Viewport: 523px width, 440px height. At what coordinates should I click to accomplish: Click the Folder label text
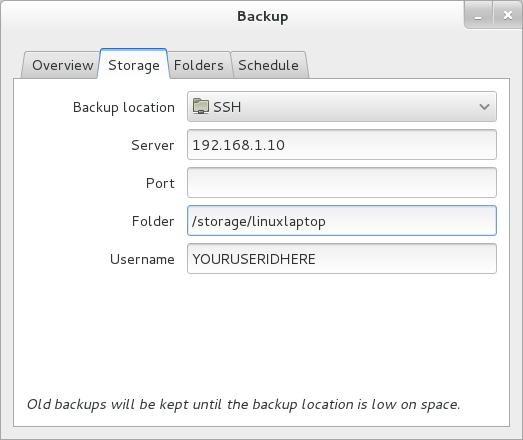(153, 222)
